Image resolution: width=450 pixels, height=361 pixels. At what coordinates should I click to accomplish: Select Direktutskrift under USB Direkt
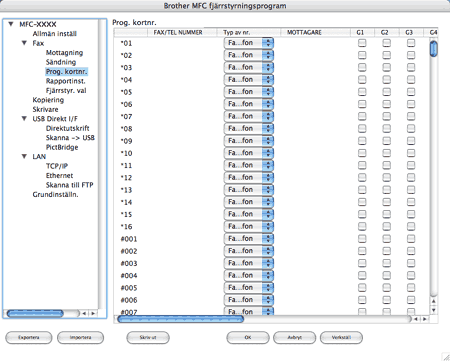pos(68,128)
